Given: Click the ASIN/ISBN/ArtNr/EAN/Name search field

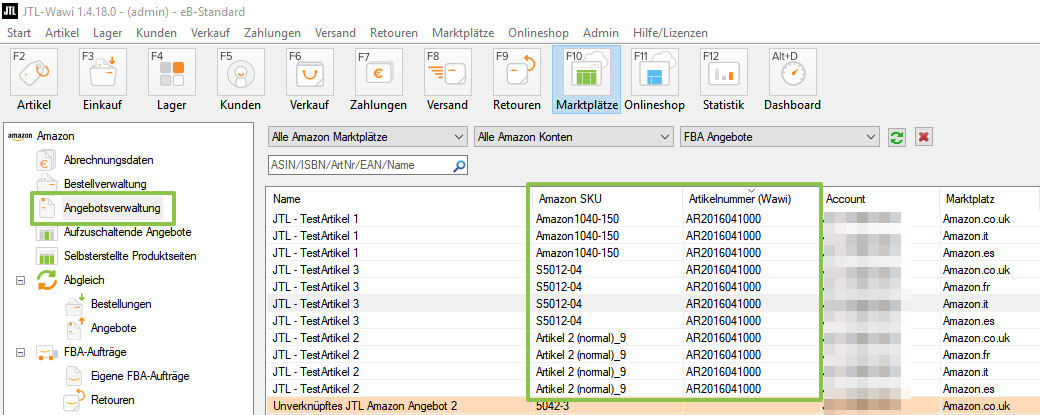Looking at the screenshot, I should click(360, 165).
